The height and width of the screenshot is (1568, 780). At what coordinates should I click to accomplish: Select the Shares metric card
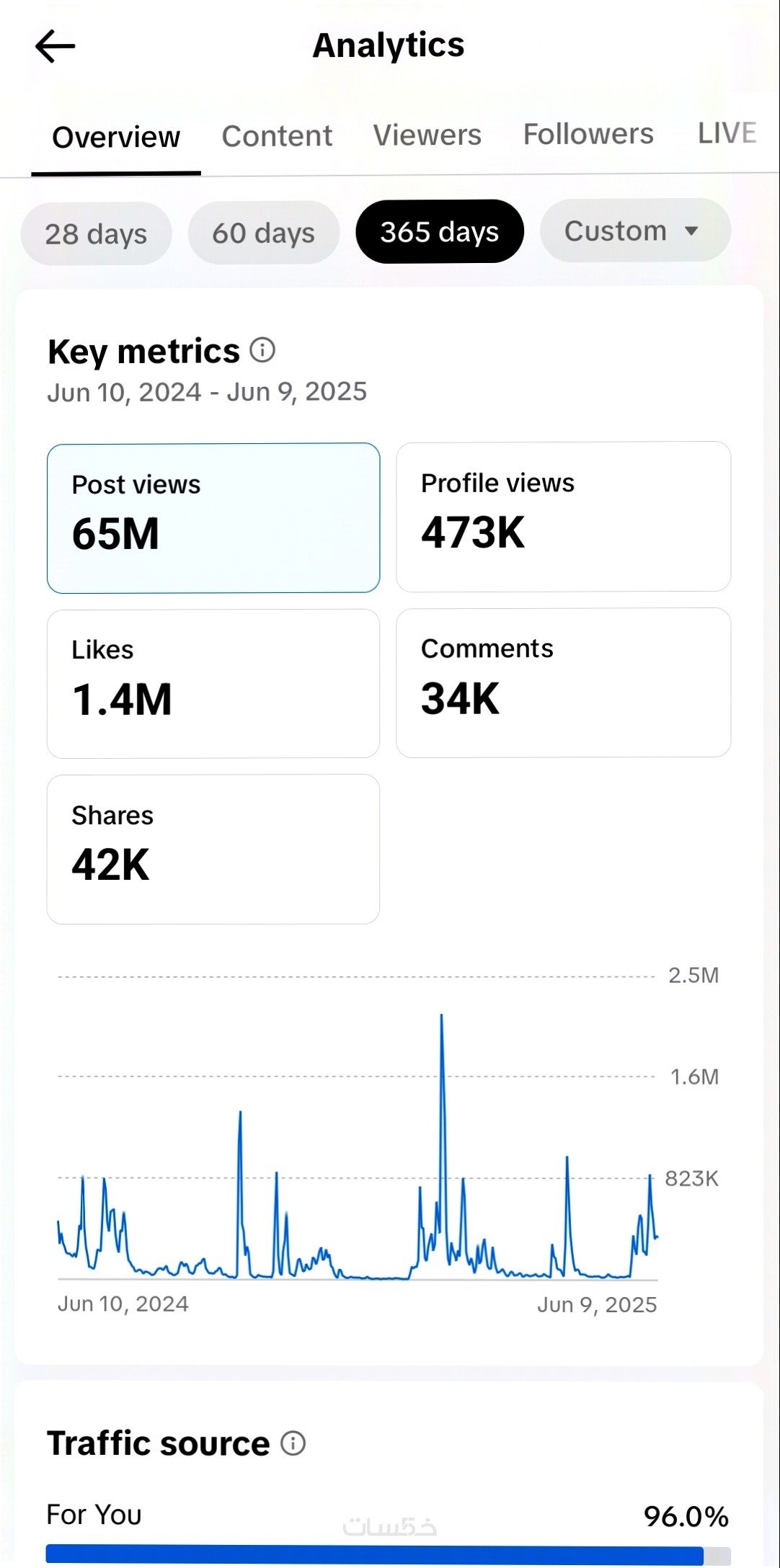[x=213, y=849]
